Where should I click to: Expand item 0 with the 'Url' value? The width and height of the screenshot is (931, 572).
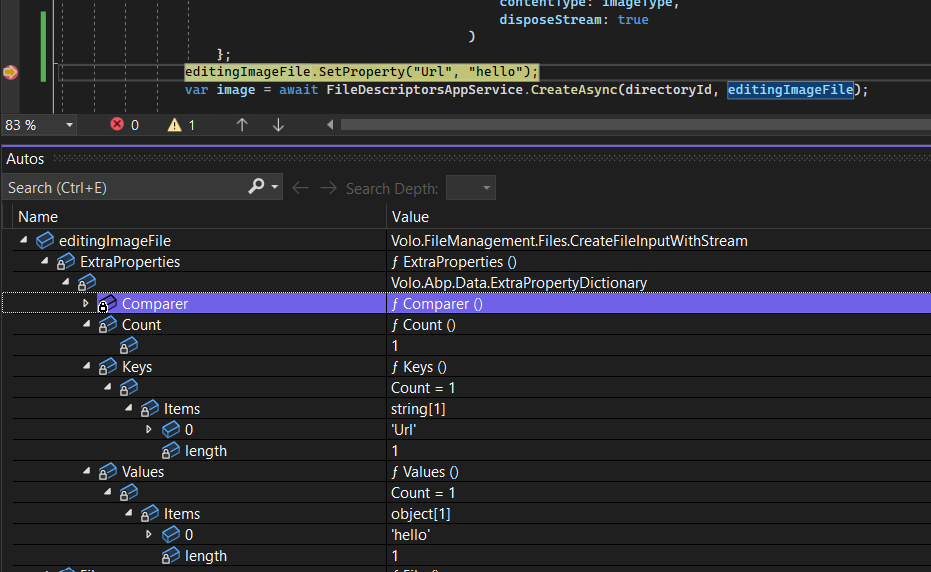[x=149, y=430]
